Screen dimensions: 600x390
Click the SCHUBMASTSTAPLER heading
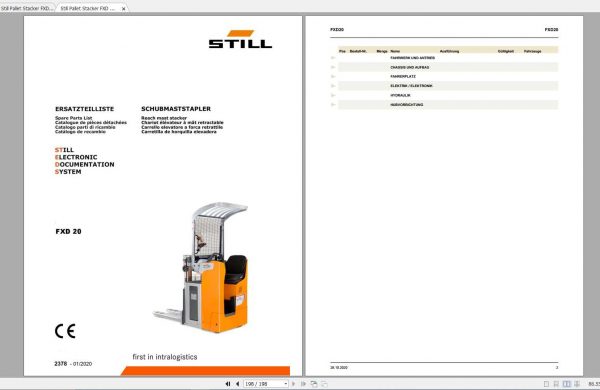(176, 109)
